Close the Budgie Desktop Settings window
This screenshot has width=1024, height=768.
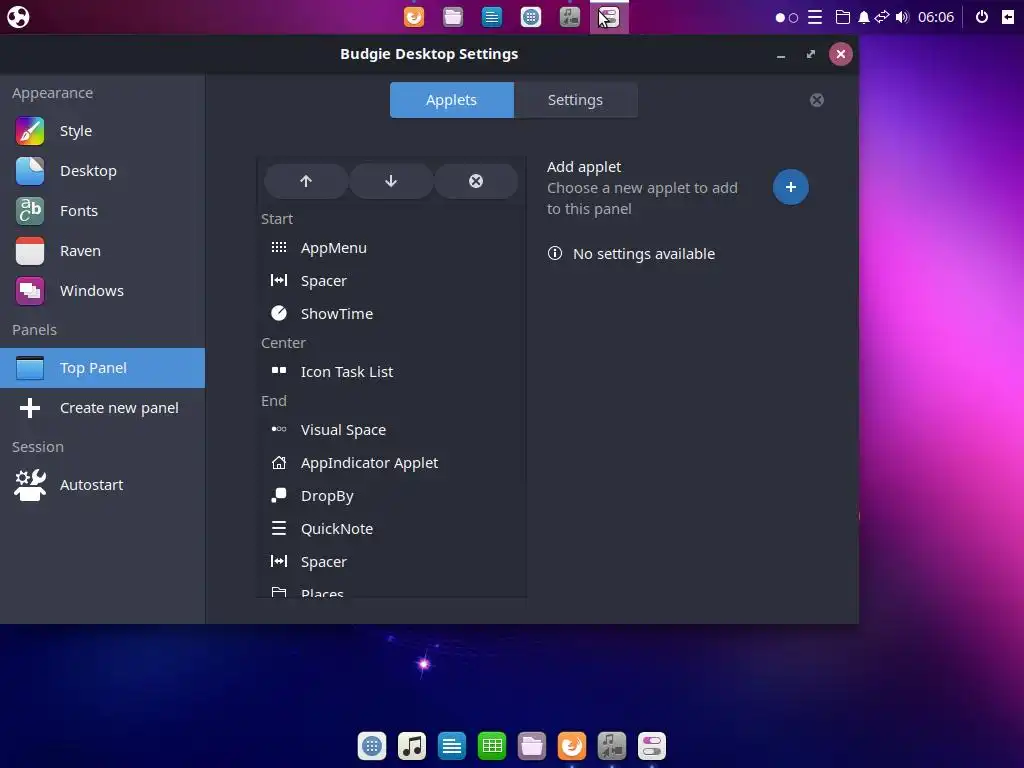pos(840,54)
